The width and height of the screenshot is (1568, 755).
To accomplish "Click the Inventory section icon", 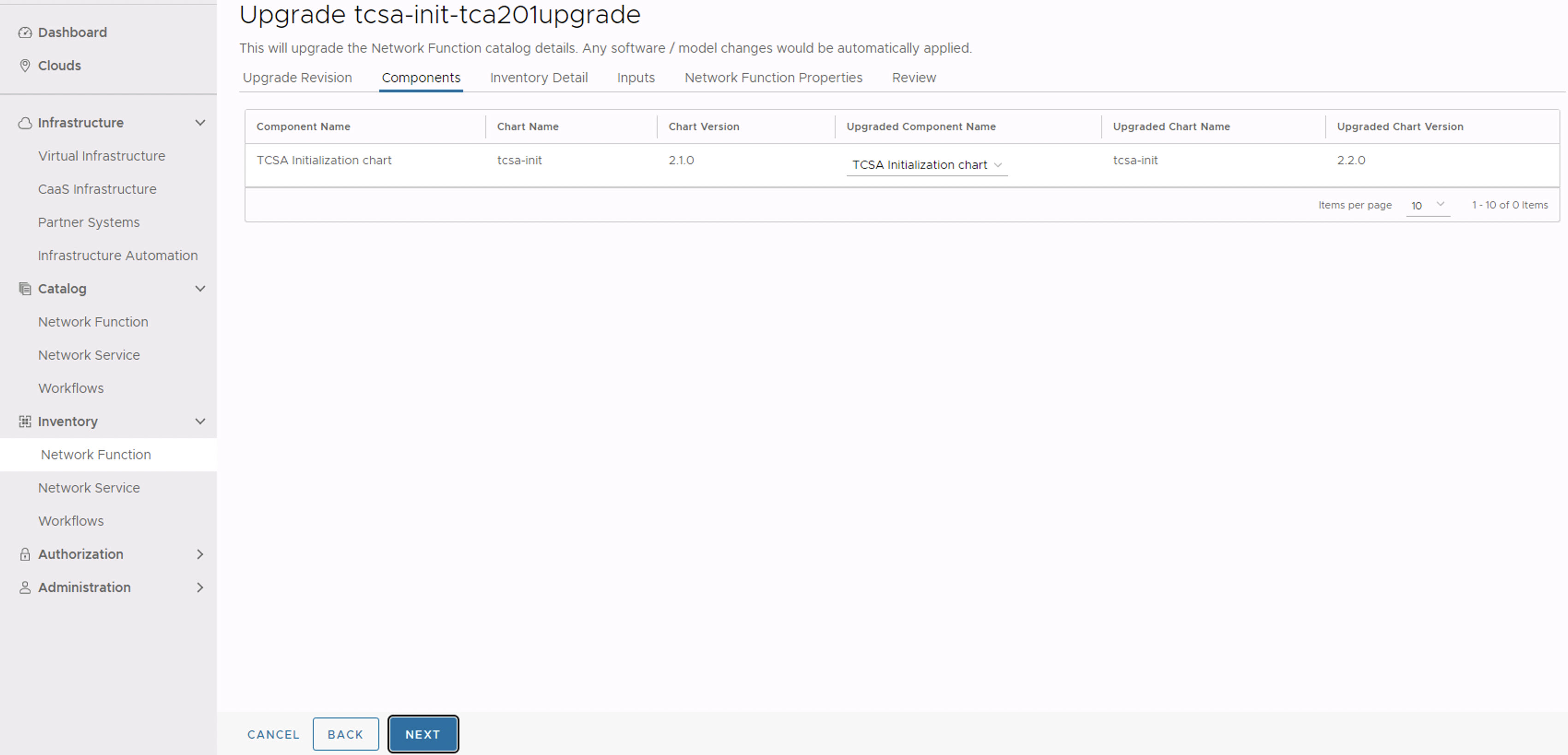I will (x=22, y=420).
